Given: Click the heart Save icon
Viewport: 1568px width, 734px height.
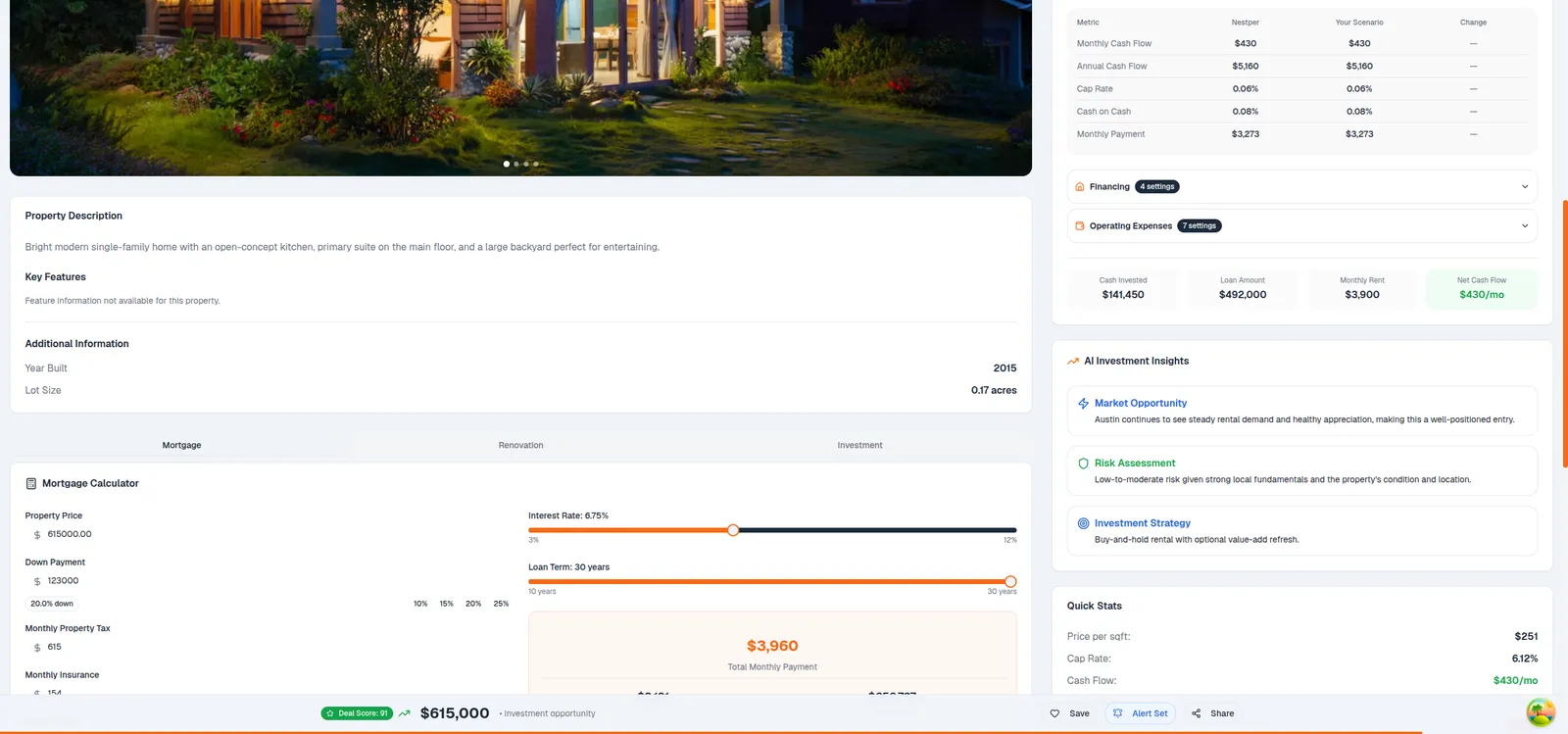Looking at the screenshot, I should (1054, 713).
